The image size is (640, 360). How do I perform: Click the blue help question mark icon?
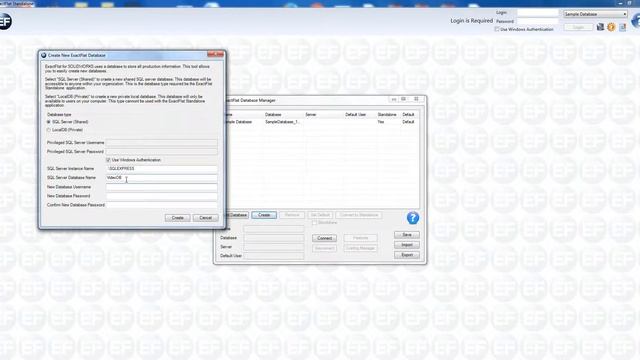click(413, 218)
